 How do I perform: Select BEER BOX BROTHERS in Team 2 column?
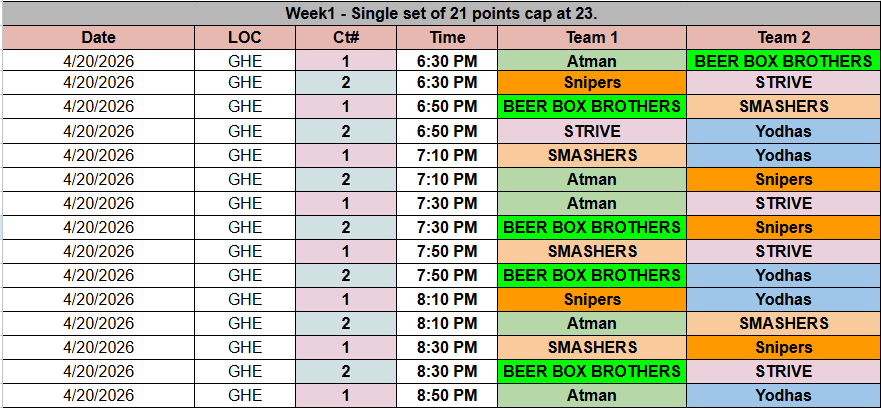[x=783, y=62]
